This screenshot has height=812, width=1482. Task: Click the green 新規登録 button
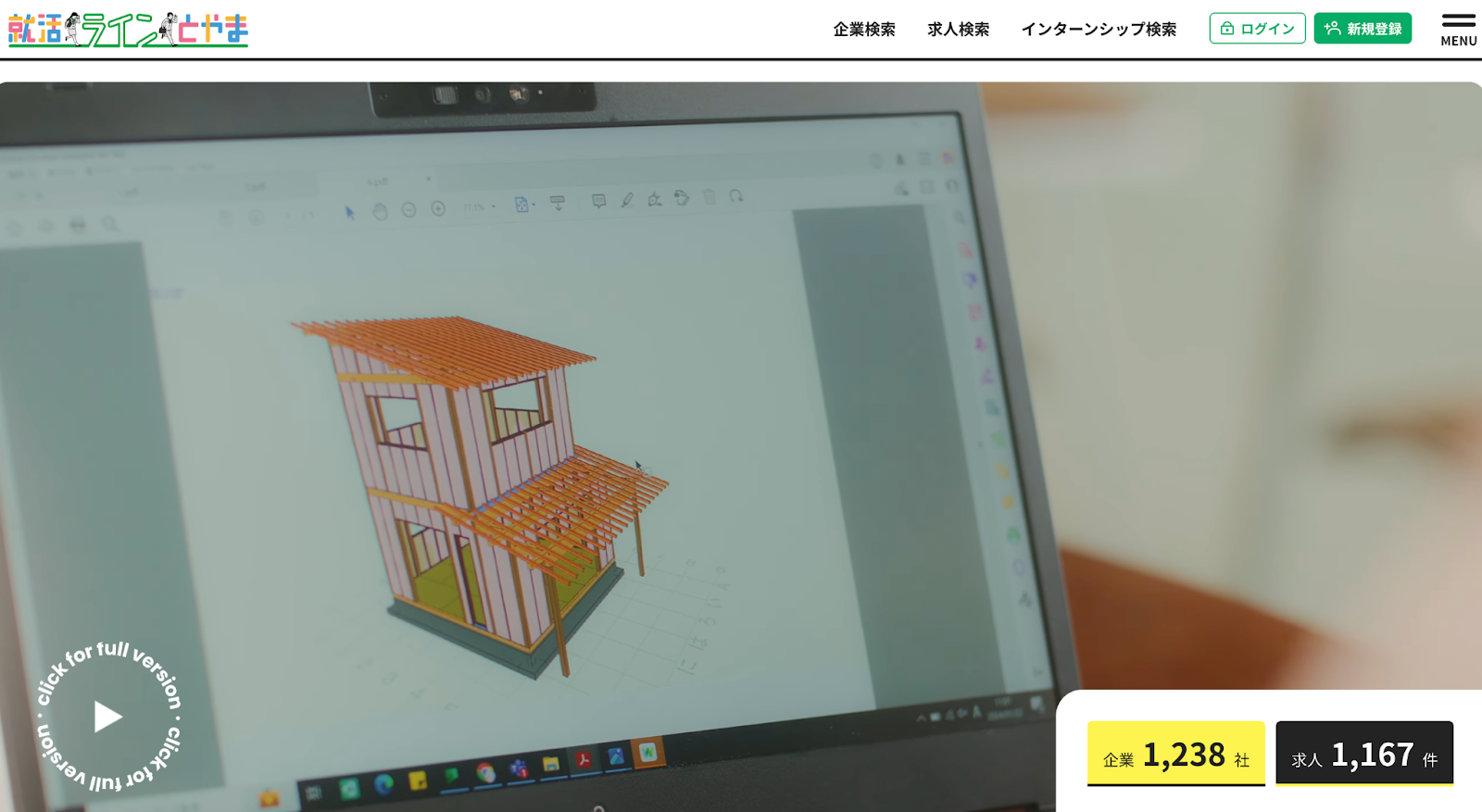click(x=1363, y=29)
